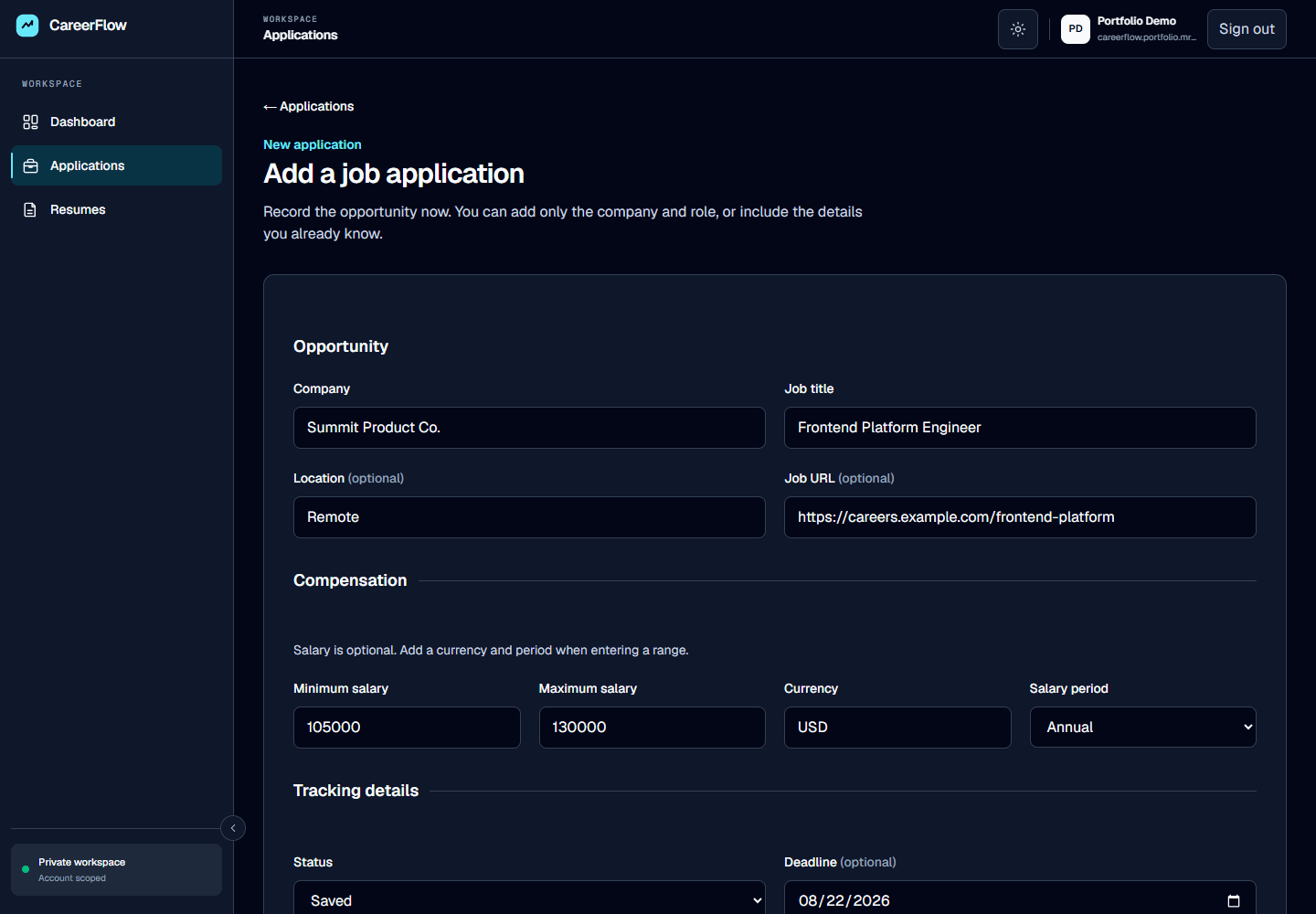
Task: Click the Dashboard grid icon in the sidebar
Action: point(30,122)
